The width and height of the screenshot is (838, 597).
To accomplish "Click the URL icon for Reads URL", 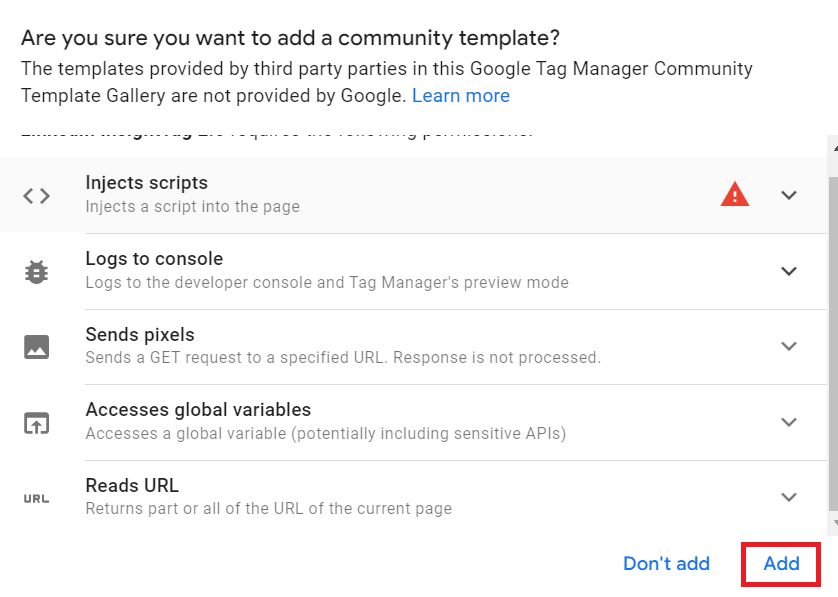I will tap(36, 498).
